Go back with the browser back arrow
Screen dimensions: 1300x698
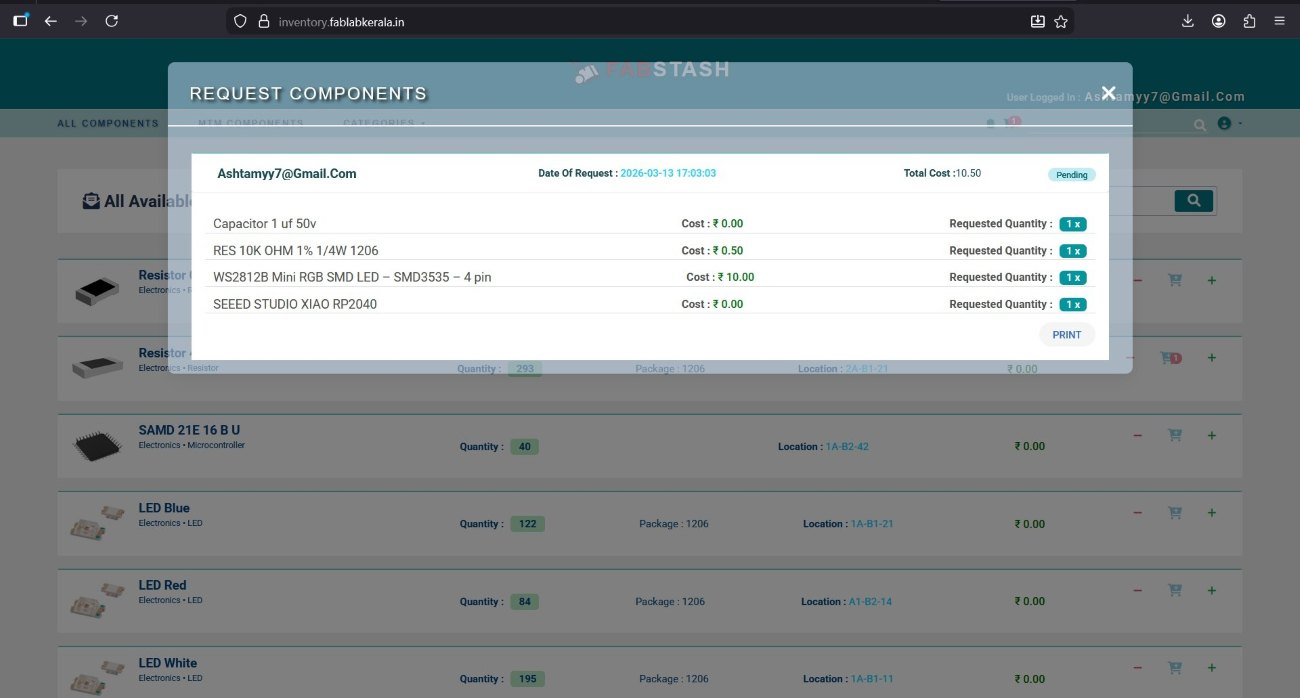(x=51, y=21)
